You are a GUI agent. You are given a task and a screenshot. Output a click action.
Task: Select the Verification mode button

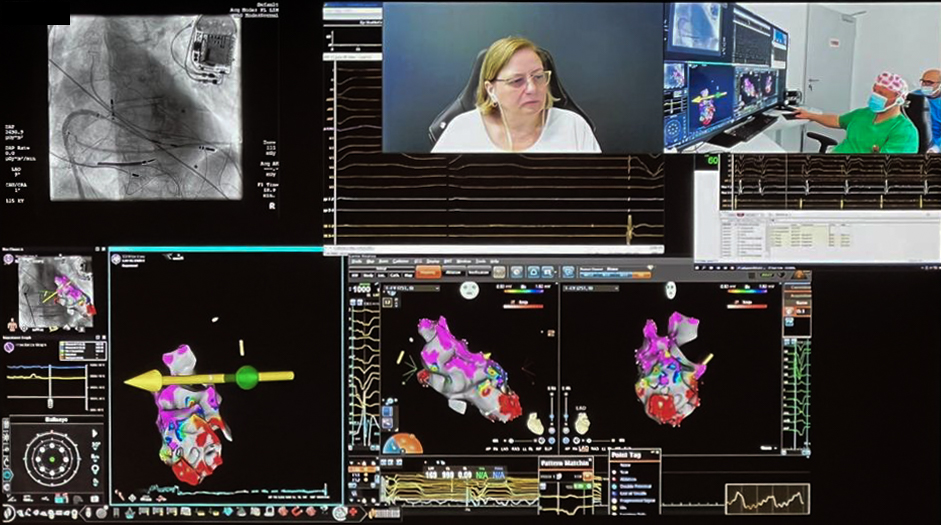tap(478, 272)
